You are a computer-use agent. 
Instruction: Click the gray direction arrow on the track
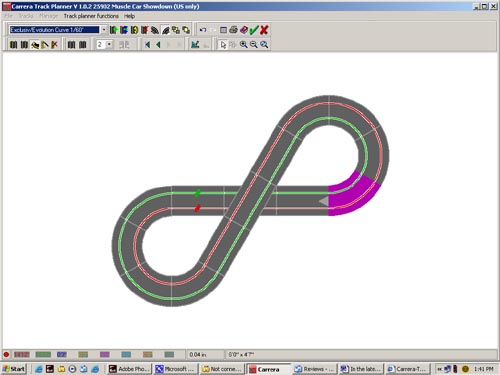click(323, 201)
